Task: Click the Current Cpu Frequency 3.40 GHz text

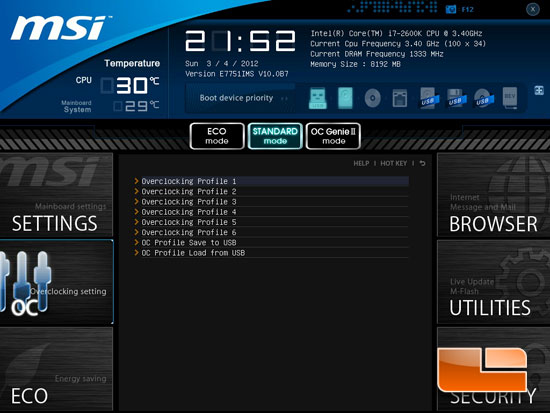Action: point(398,44)
